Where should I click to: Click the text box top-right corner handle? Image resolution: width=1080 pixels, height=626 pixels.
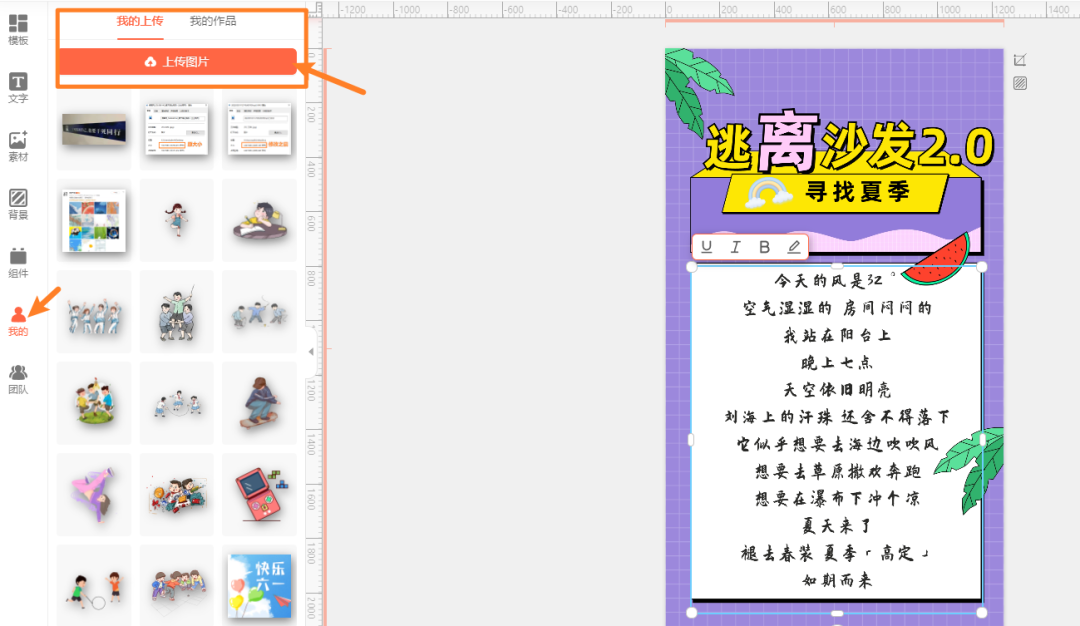[982, 267]
